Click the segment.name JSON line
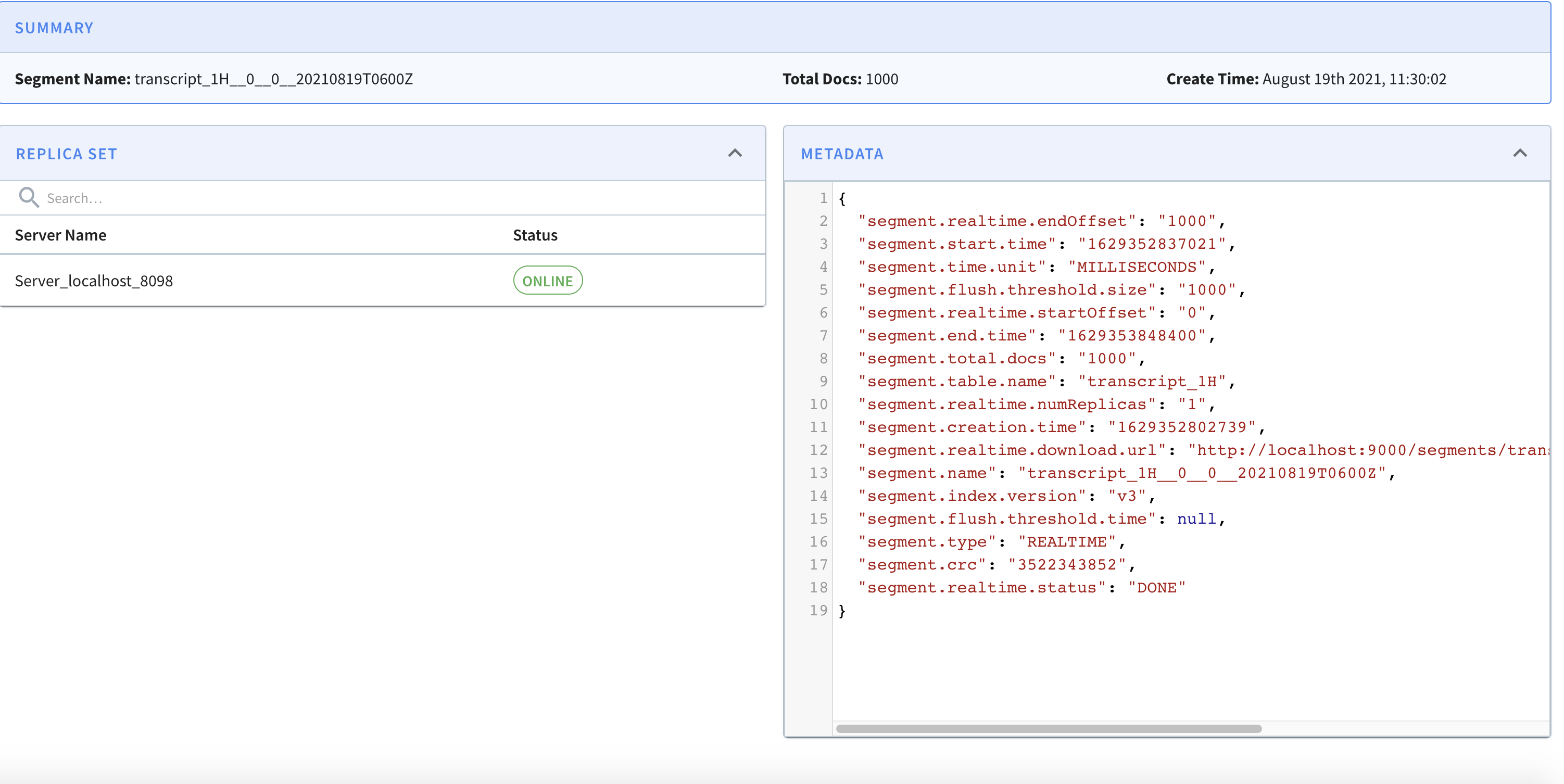 (x=1126, y=473)
